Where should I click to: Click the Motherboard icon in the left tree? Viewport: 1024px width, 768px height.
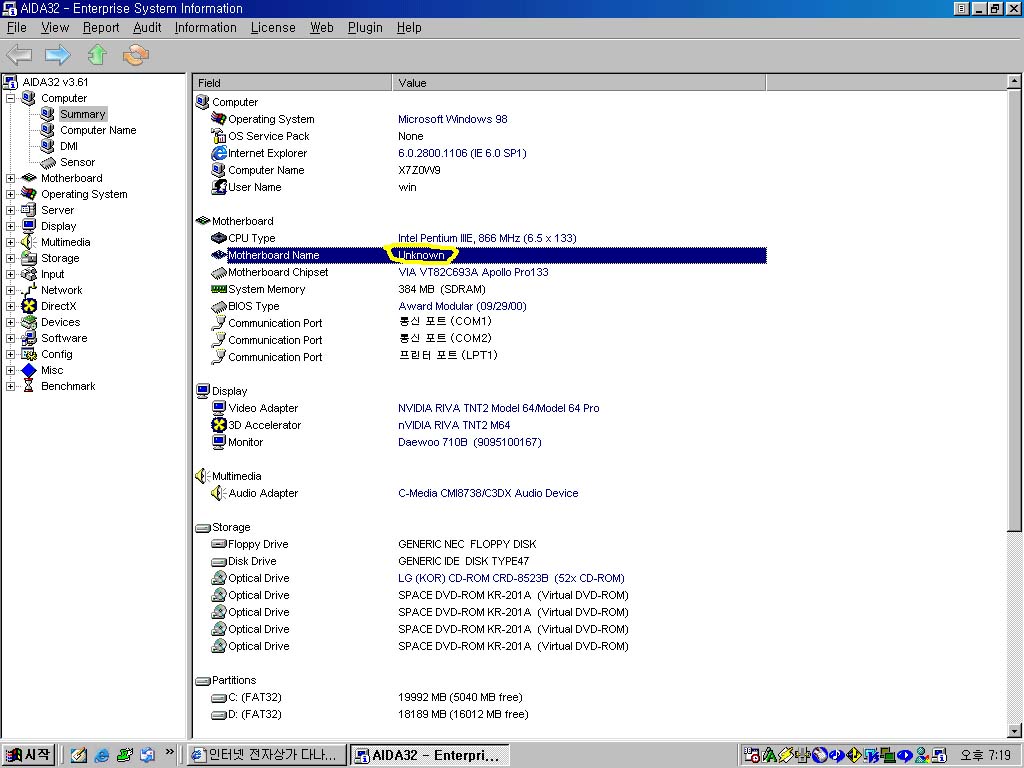pyautogui.click(x=29, y=178)
